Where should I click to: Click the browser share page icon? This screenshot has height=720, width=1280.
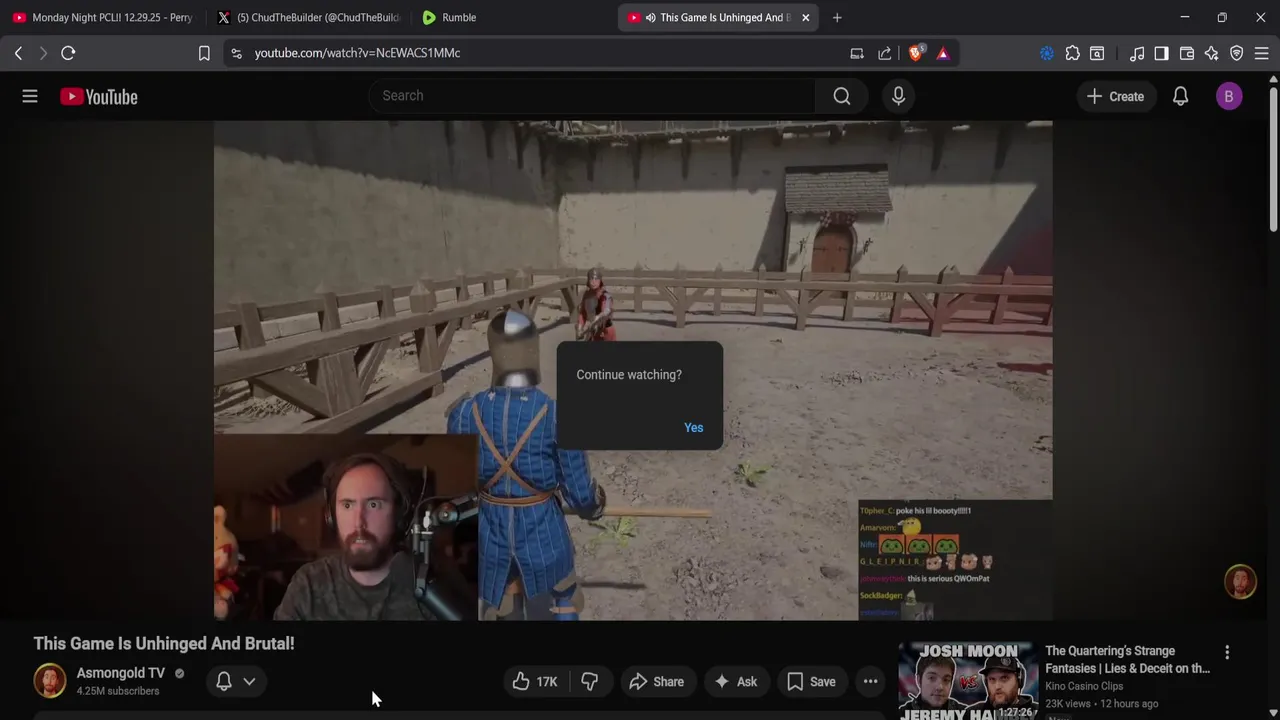tap(885, 53)
